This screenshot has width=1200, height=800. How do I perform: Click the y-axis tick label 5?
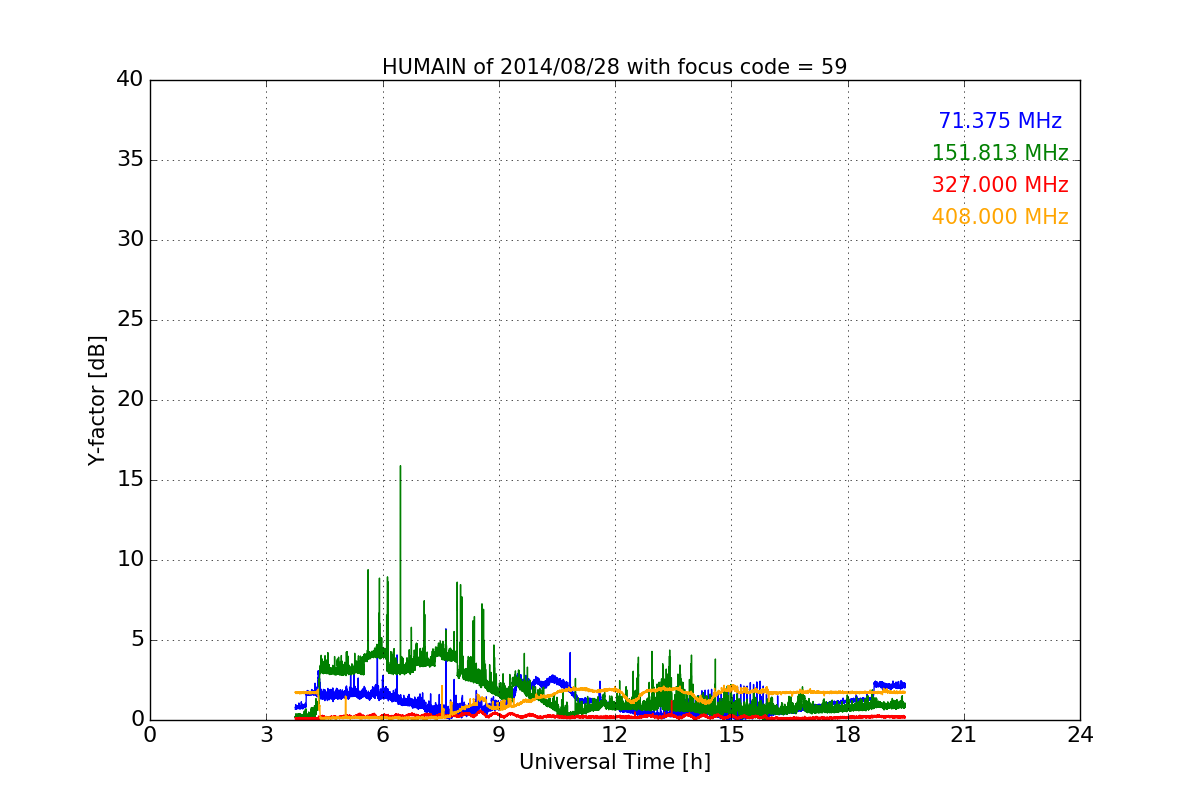click(x=136, y=640)
